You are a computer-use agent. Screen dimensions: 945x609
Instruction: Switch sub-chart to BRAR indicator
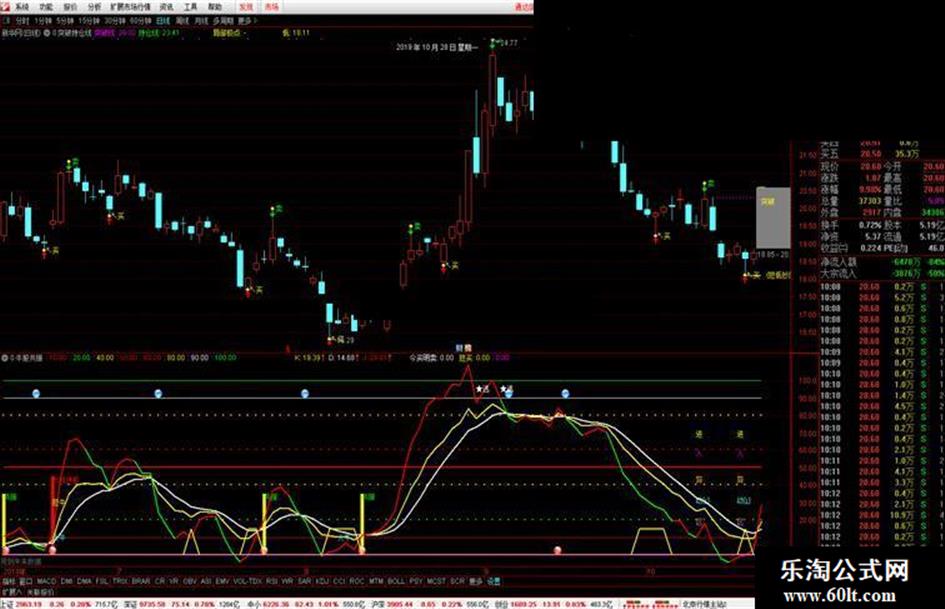141,581
